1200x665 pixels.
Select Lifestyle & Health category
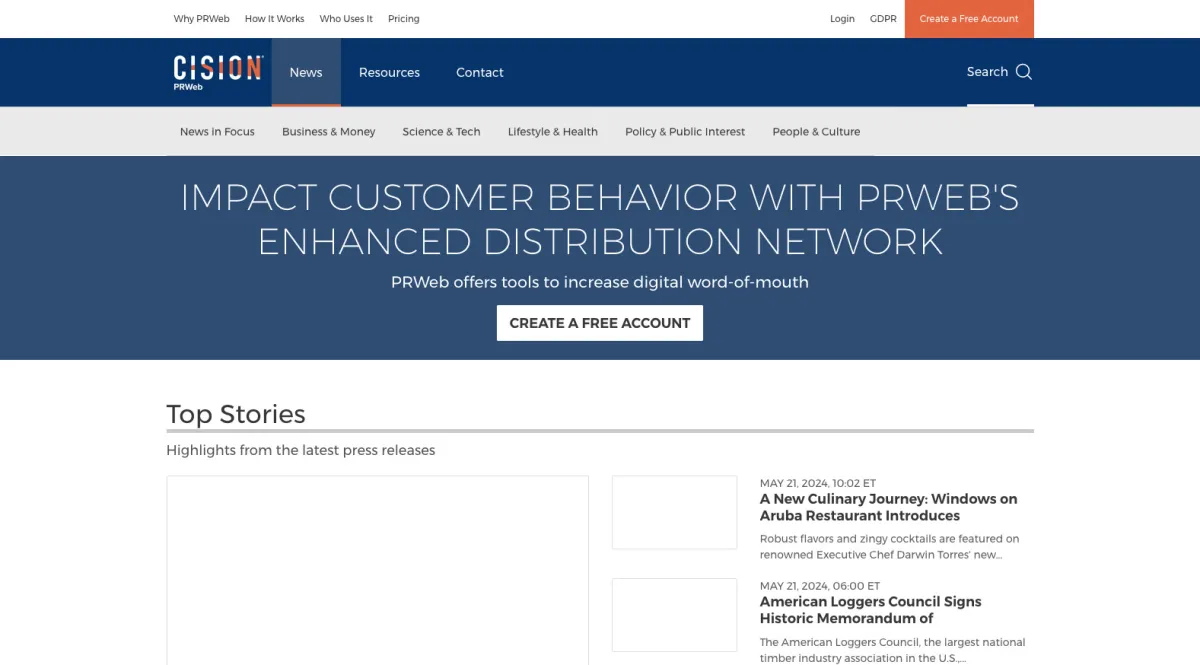point(553,132)
